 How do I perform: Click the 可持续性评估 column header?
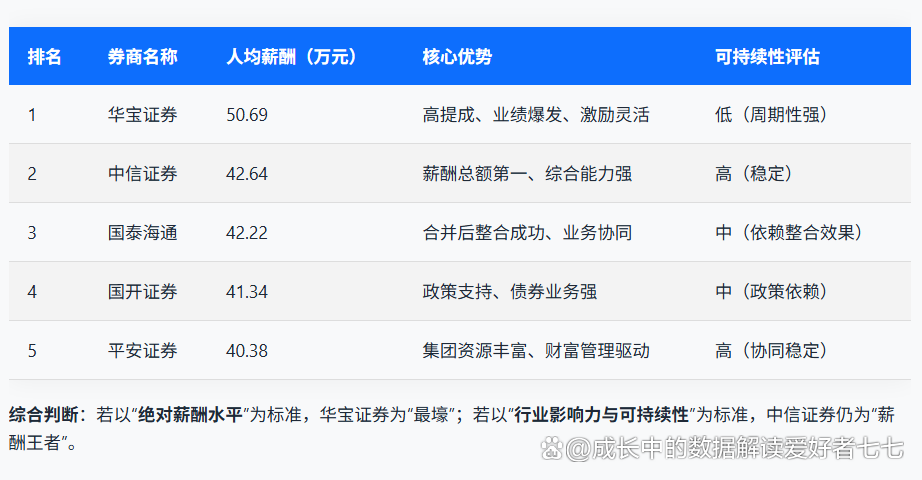(x=767, y=57)
